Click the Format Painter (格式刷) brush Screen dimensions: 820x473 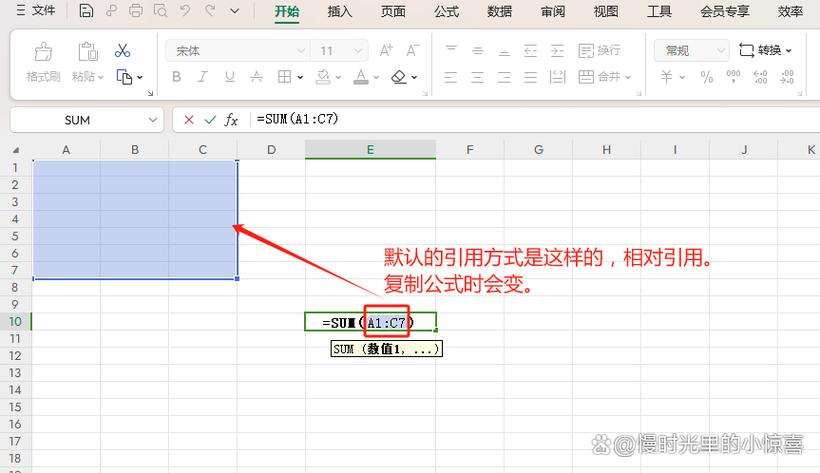(43, 52)
